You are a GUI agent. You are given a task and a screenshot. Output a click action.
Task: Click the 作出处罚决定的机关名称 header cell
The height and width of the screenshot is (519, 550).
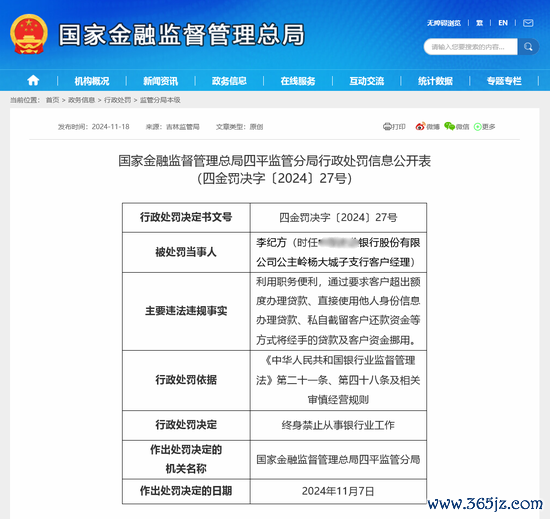tap(186, 459)
